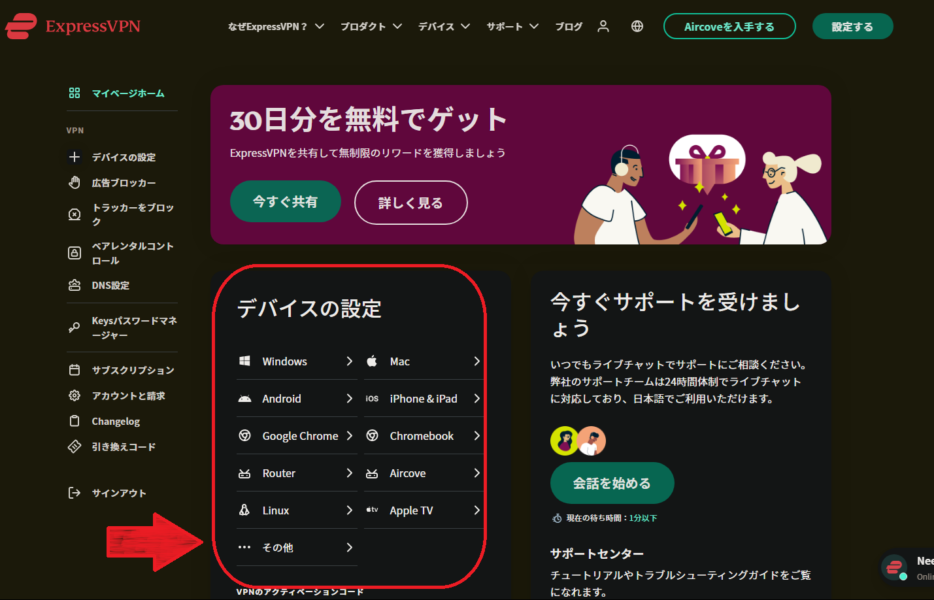The image size is (934, 600).
Task: Click the chevron next to Mac
Action: click(477, 361)
